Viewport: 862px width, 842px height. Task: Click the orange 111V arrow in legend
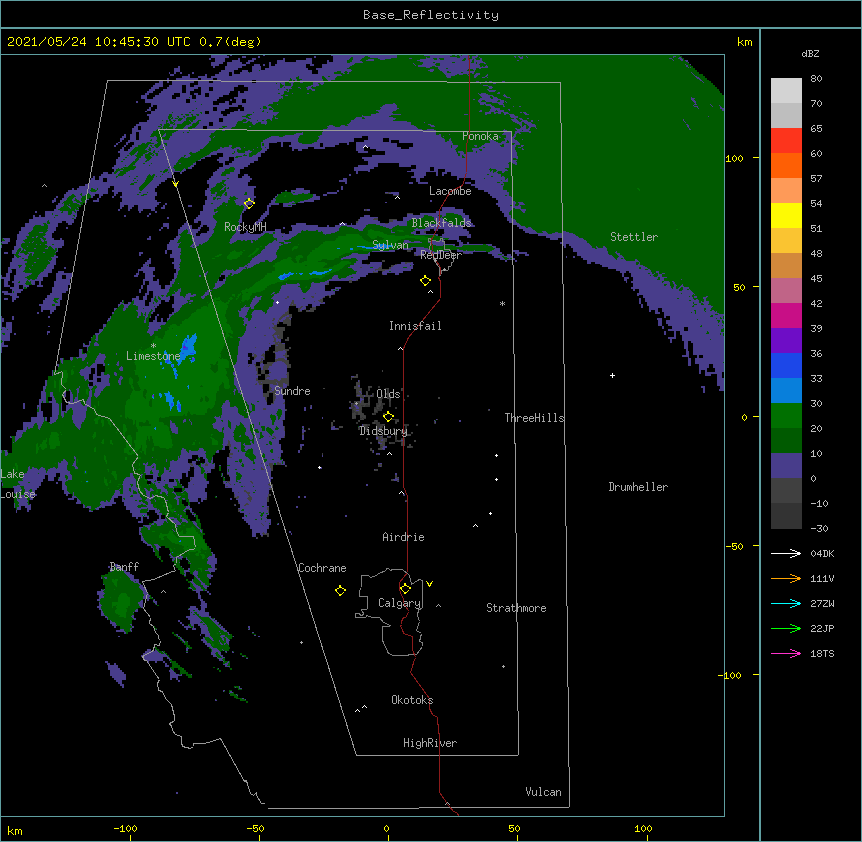(786, 578)
